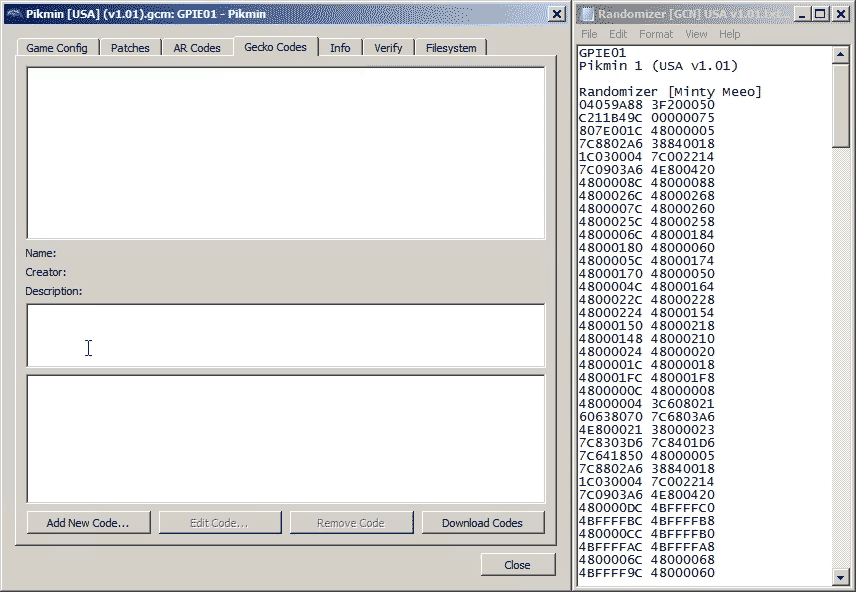Click the Edit Code button
Image resolution: width=856 pixels, height=592 pixels.
[x=219, y=523]
